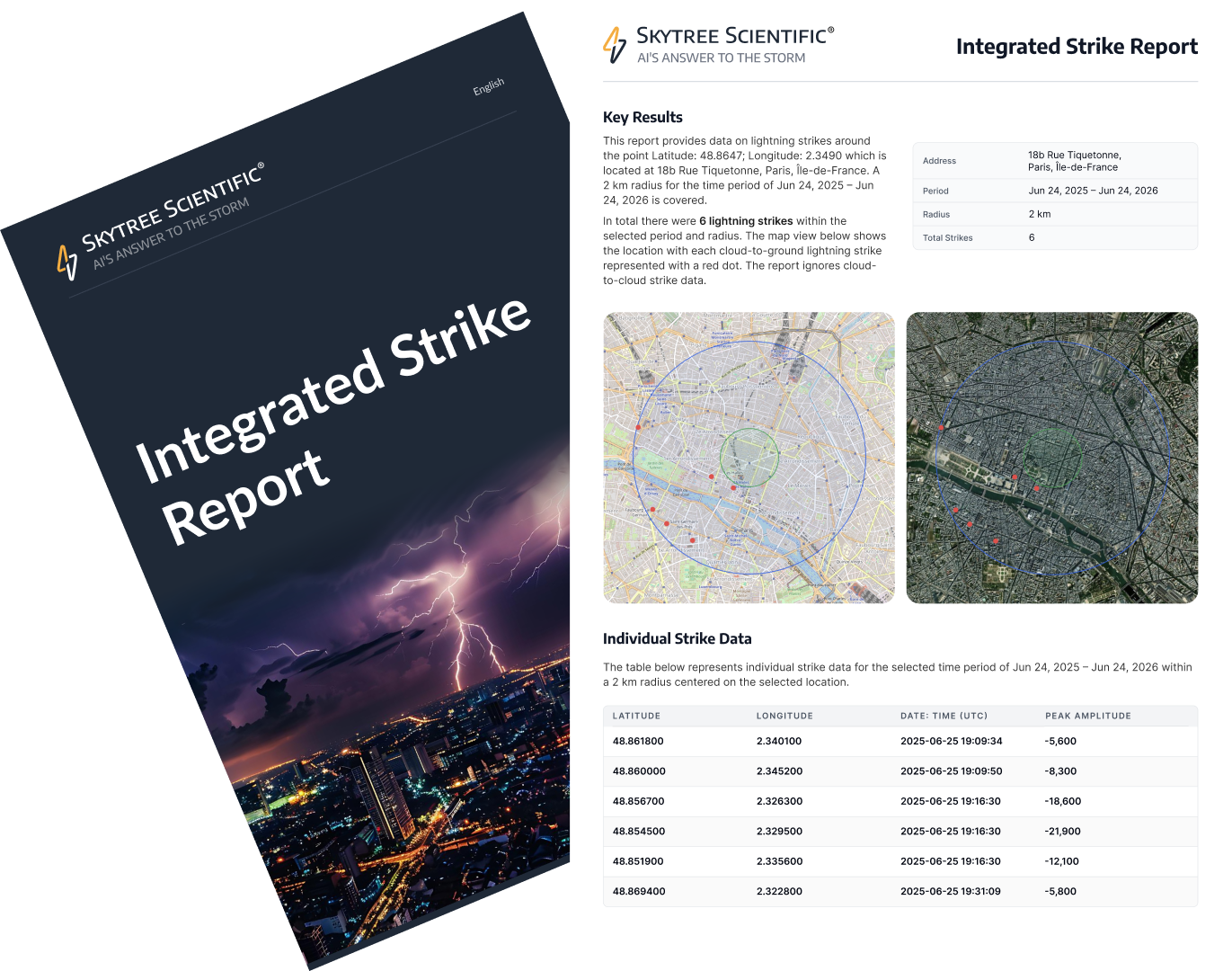The height and width of the screenshot is (971, 1232).
Task: Click the lightning logo on the dark cover page
Action: coord(67,263)
